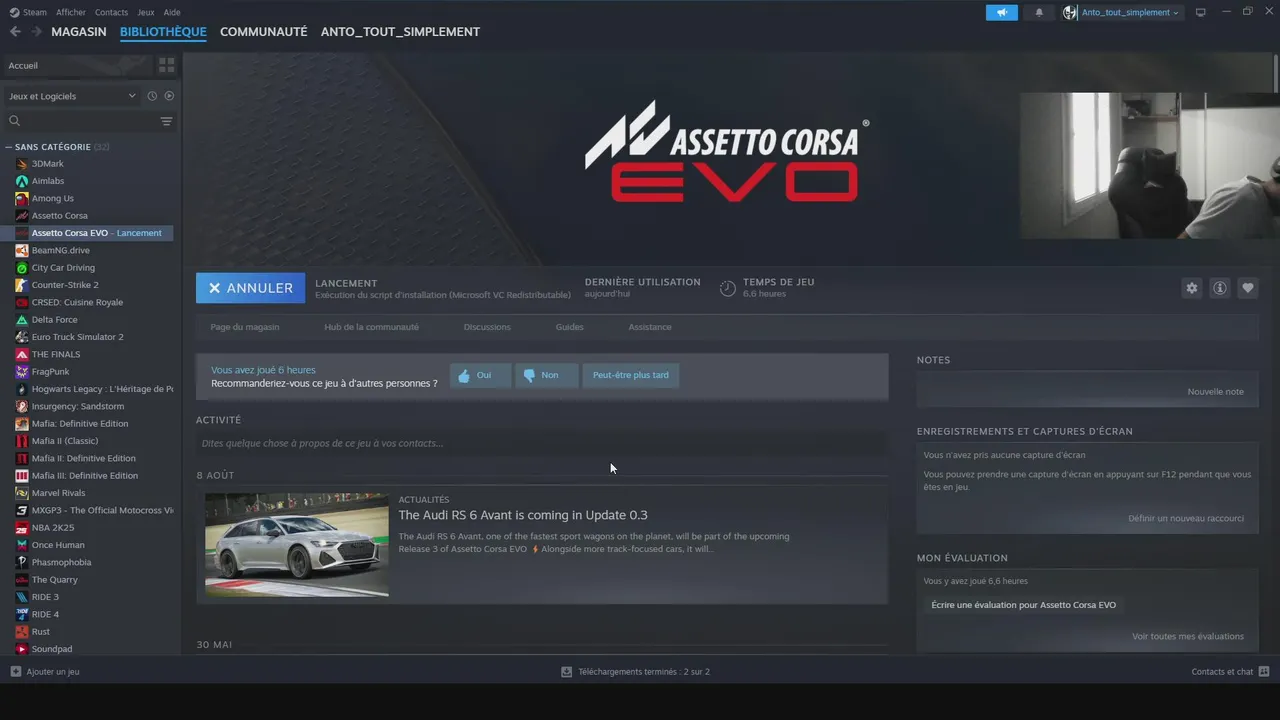The width and height of the screenshot is (1280, 720).
Task: Click Peut-être plus tard button
Action: point(630,375)
